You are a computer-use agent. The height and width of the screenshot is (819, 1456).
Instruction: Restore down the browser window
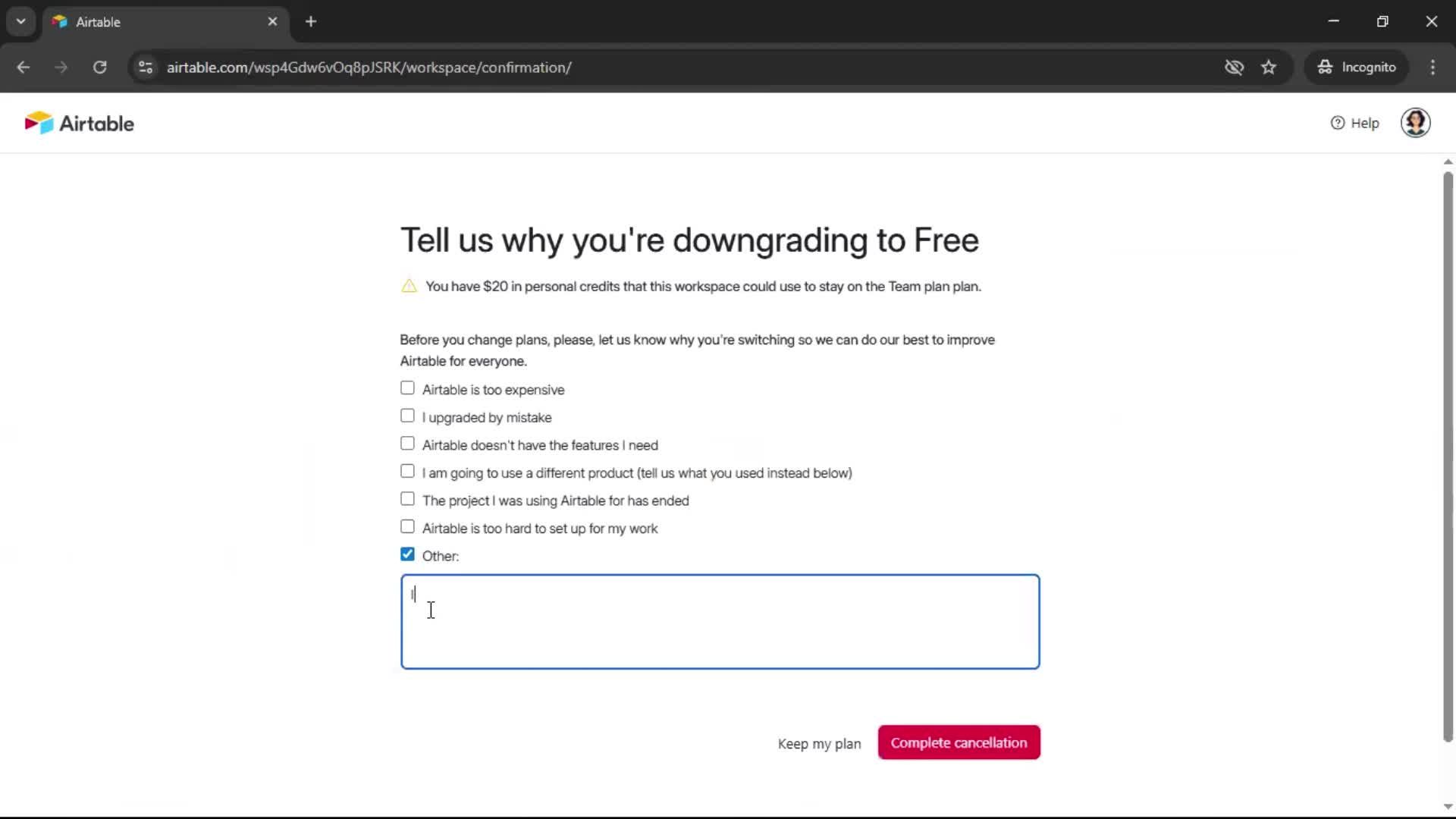pyautogui.click(x=1382, y=21)
